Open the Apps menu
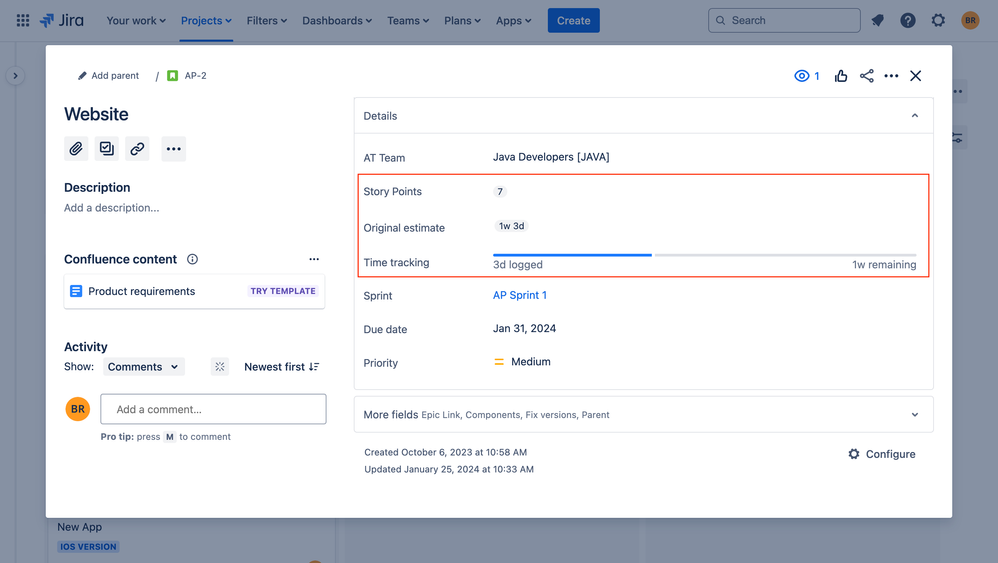This screenshot has height=563, width=998. (x=514, y=20)
